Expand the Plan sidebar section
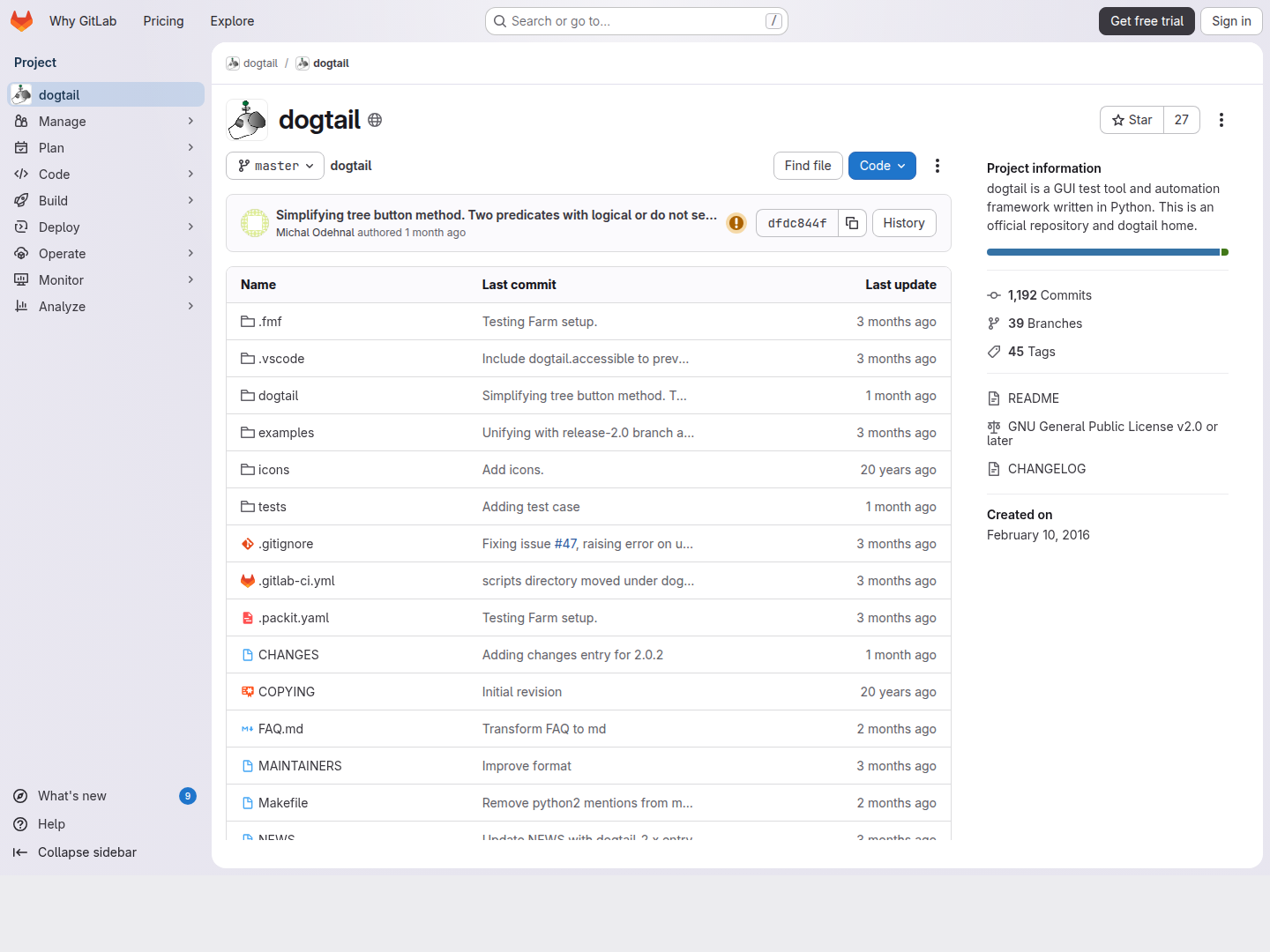The image size is (1270, 952). pos(106,148)
